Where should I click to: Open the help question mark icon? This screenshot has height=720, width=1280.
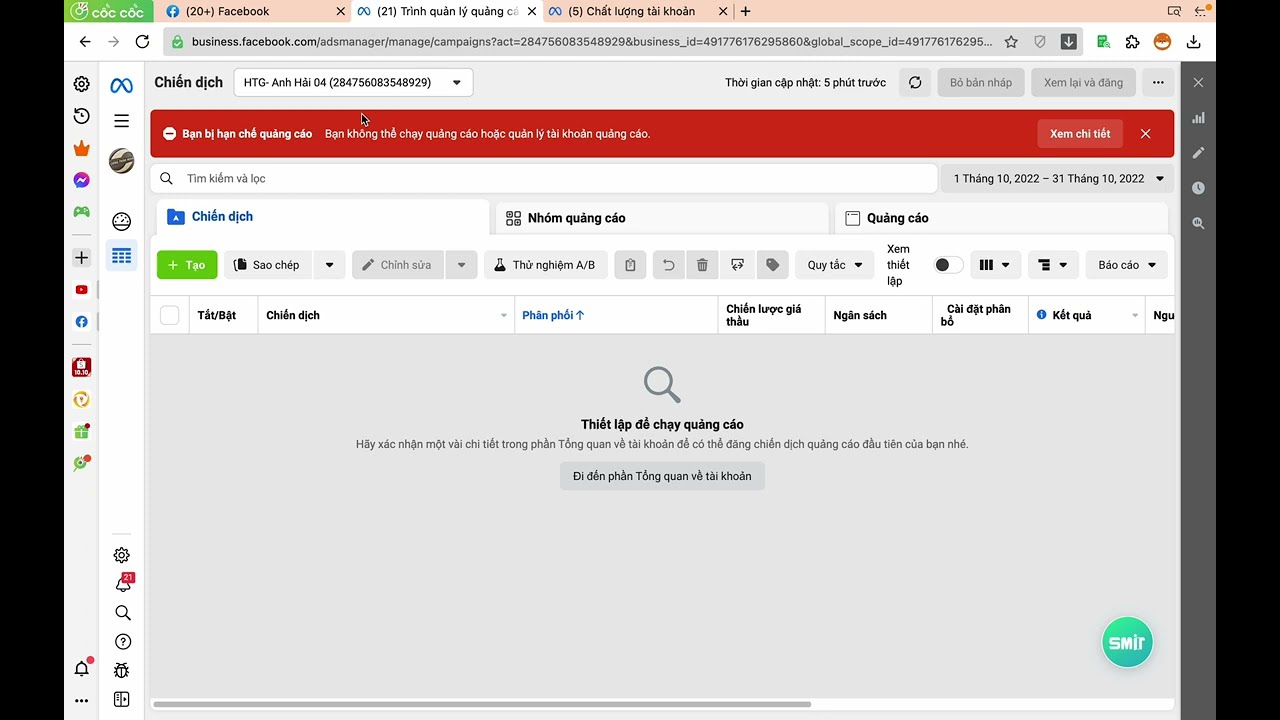pyautogui.click(x=123, y=642)
